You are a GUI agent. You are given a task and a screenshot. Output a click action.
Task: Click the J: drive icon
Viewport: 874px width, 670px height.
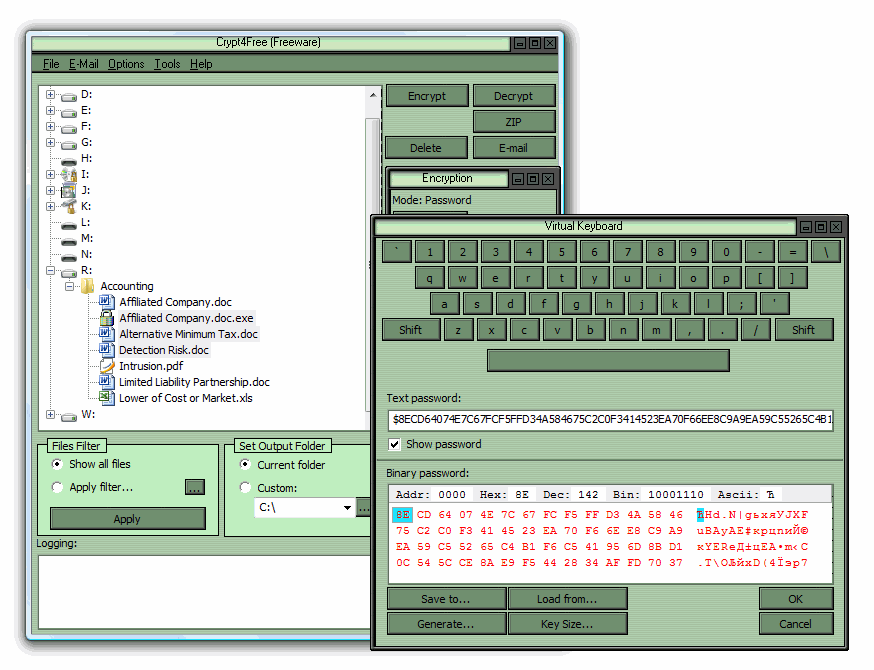click(x=69, y=191)
